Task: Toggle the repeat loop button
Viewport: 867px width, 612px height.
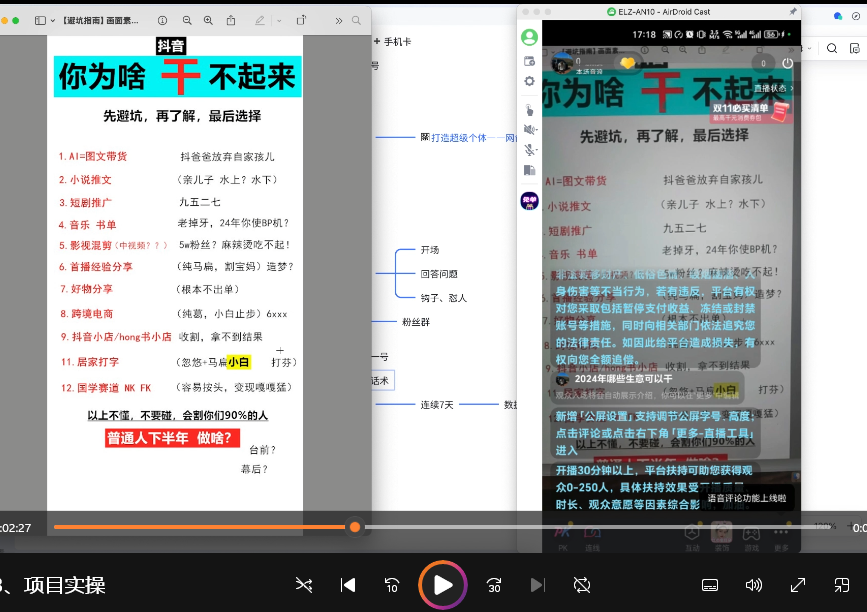Action: click(x=582, y=585)
